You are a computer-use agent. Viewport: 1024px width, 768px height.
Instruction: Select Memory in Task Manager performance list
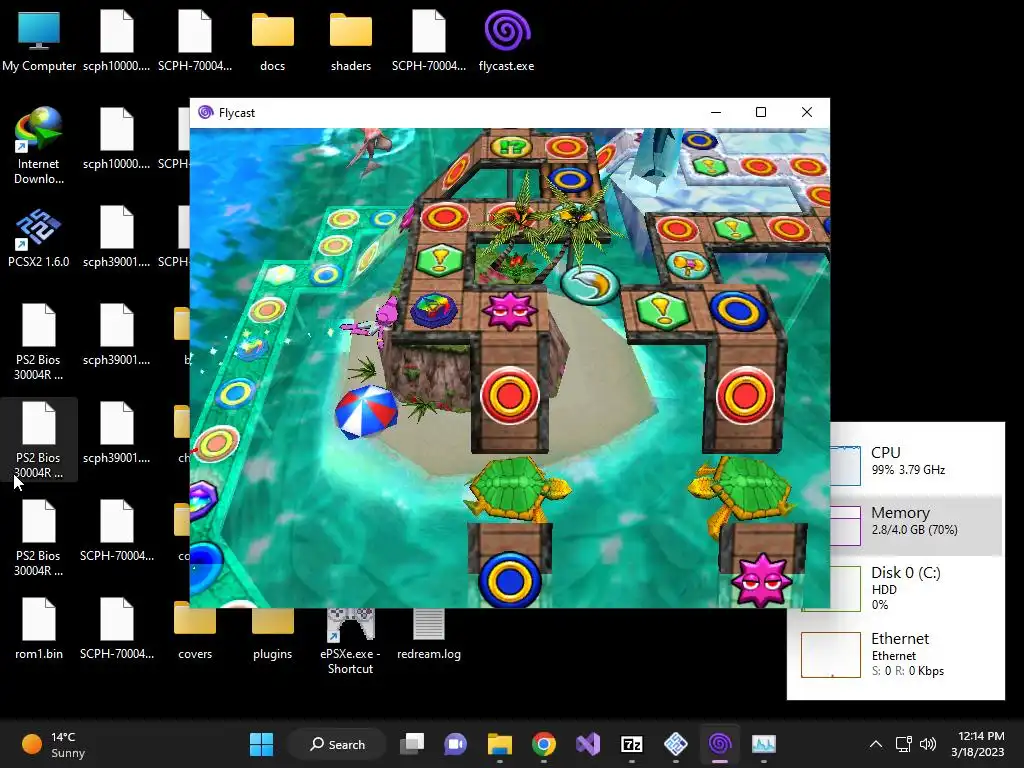916,525
